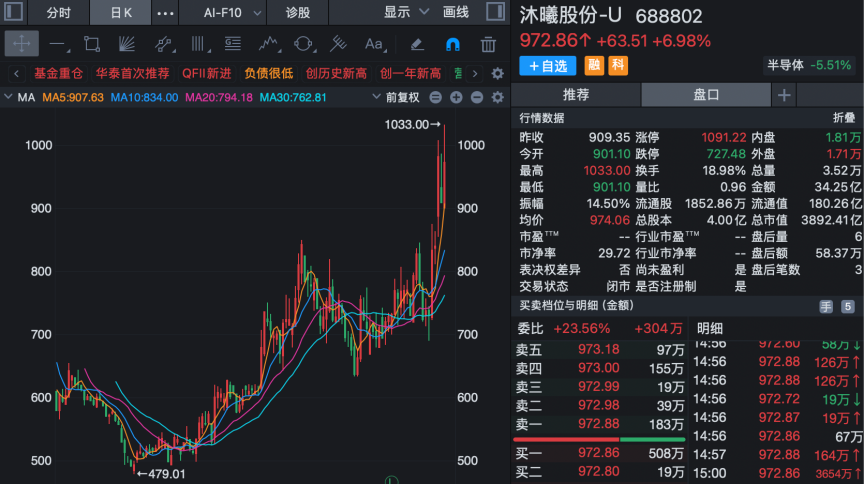Select the eraser tool

point(417,44)
